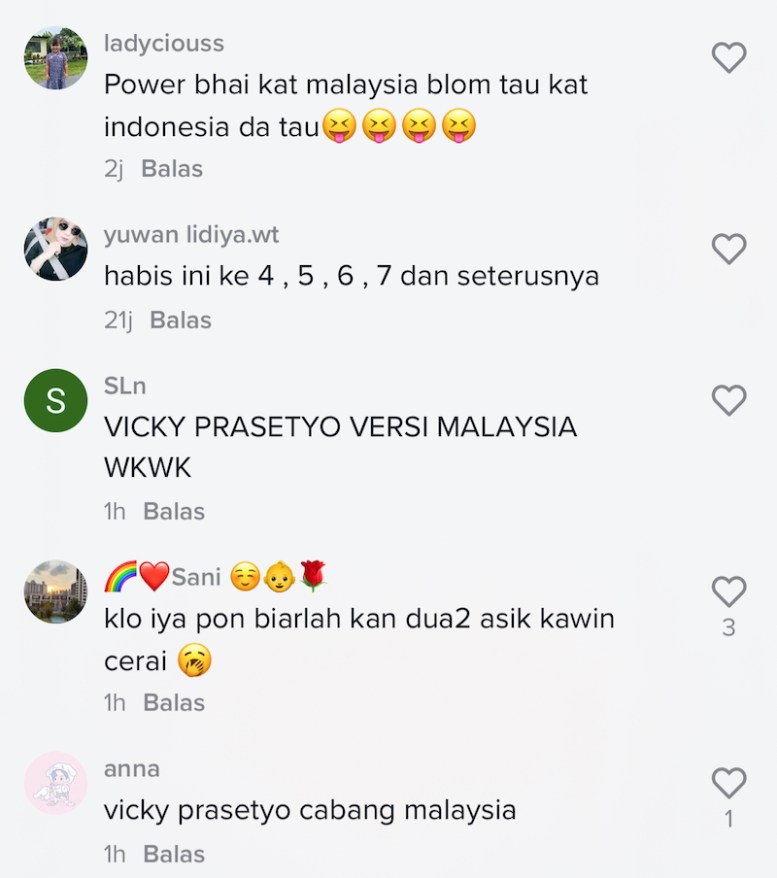Viewport: 777px width, 878px height.
Task: Tap the heart on anna's comment
Action: click(x=729, y=782)
